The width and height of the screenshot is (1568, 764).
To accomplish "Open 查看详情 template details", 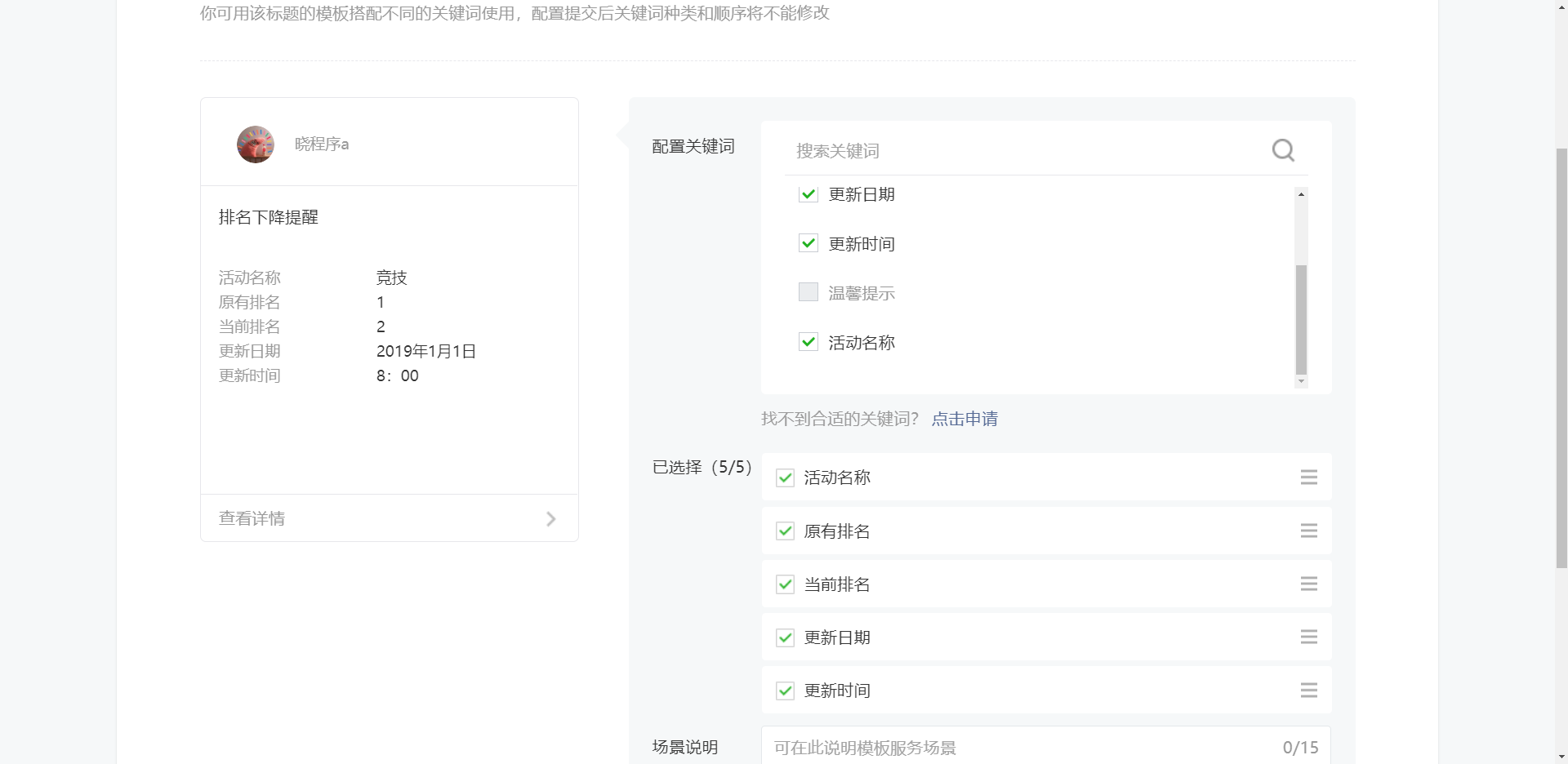I will (x=390, y=518).
